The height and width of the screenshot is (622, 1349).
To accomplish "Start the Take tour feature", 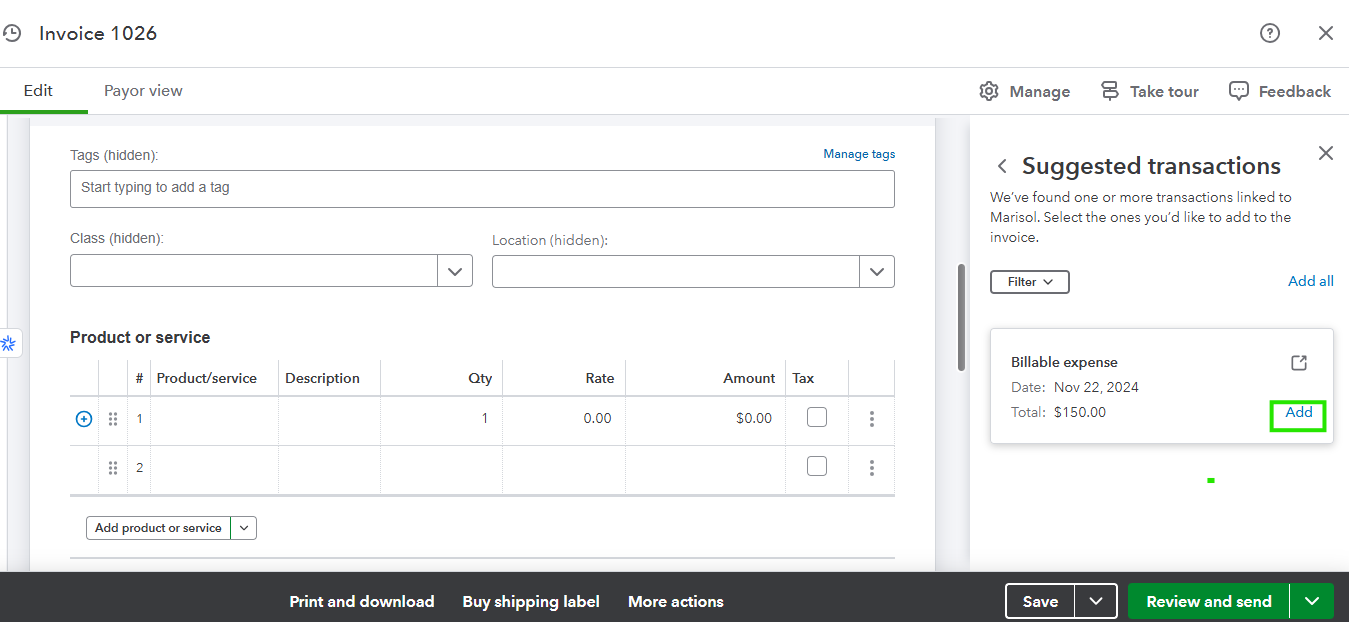I will point(1149,91).
